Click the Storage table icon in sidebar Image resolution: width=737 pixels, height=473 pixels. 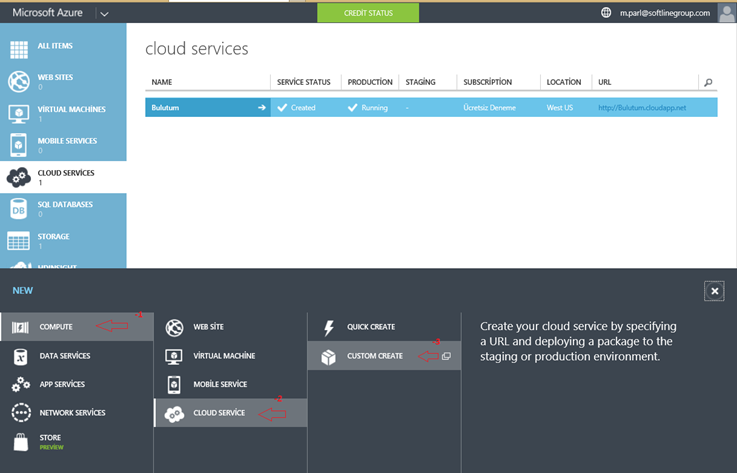click(18, 241)
